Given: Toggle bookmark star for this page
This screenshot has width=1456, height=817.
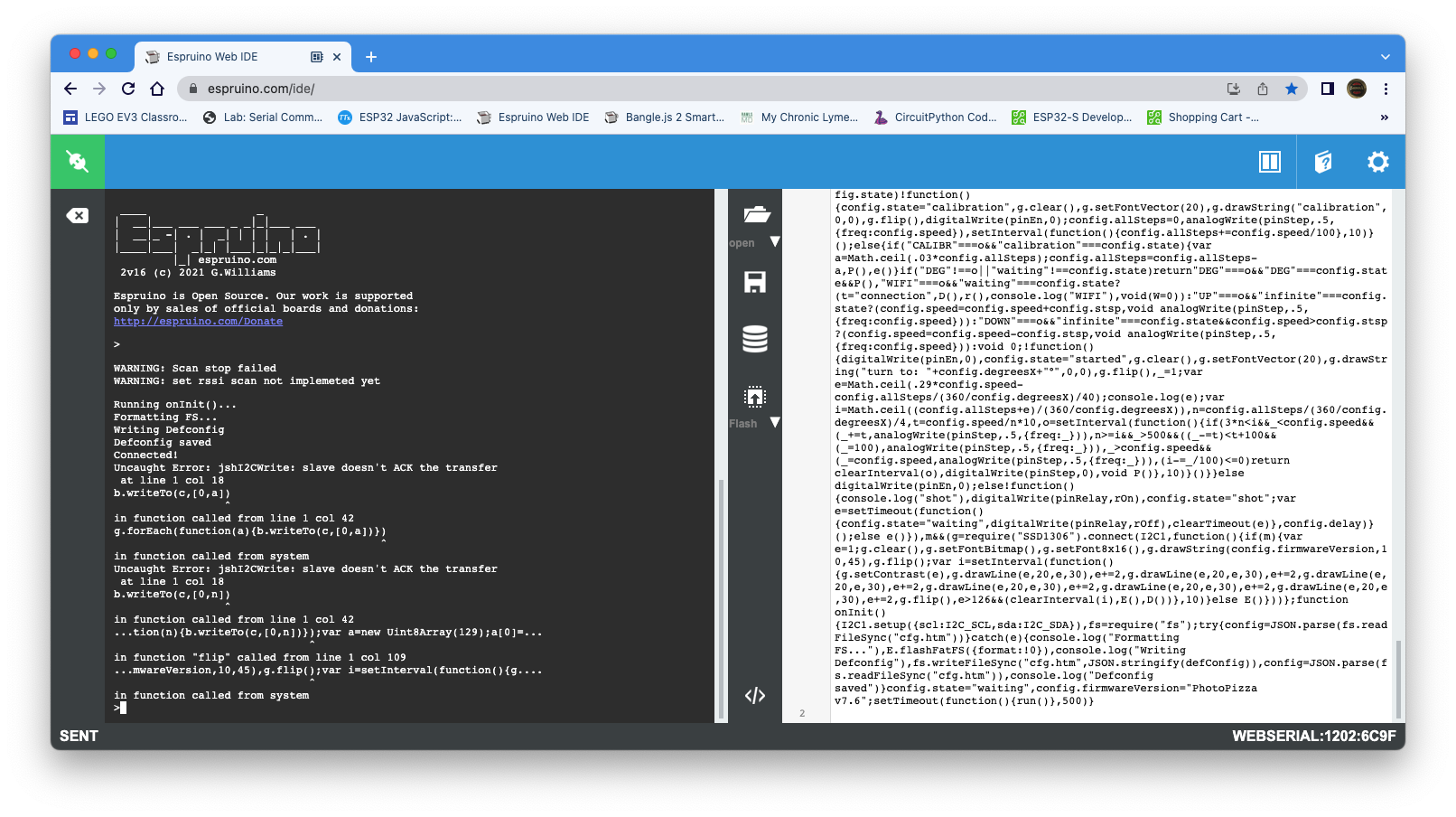Looking at the screenshot, I should [1292, 89].
